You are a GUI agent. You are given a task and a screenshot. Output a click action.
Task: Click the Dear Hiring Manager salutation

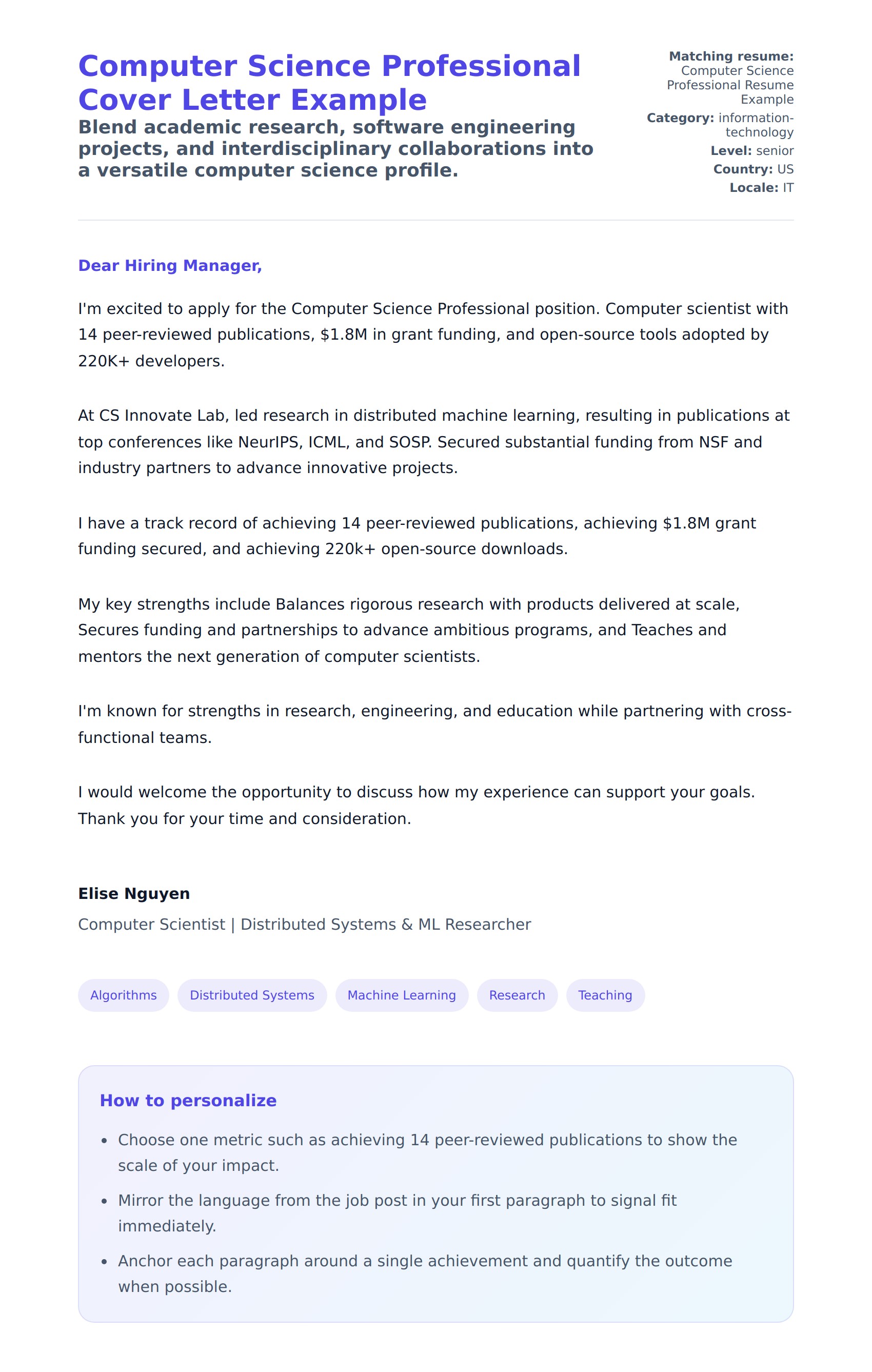click(x=170, y=265)
